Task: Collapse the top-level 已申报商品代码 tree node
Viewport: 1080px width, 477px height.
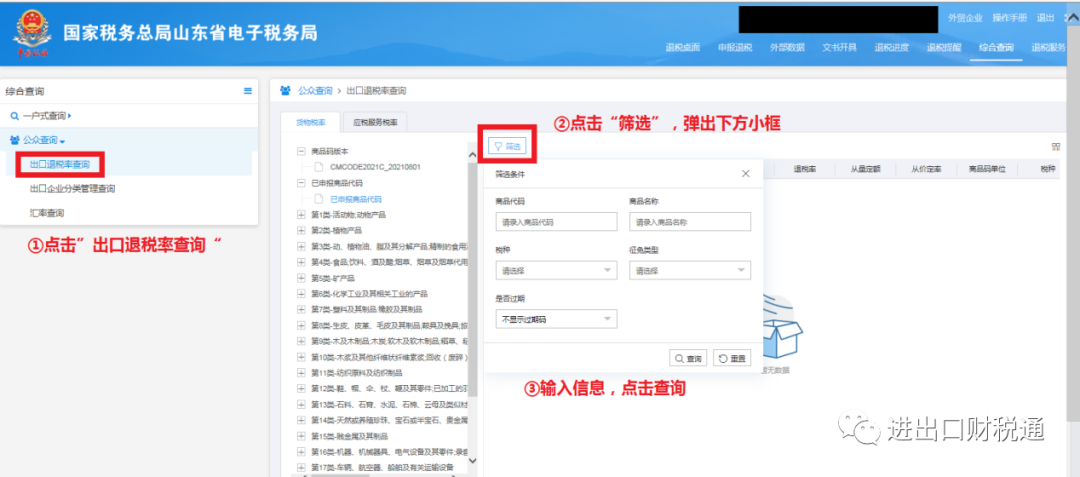Action: click(300, 182)
